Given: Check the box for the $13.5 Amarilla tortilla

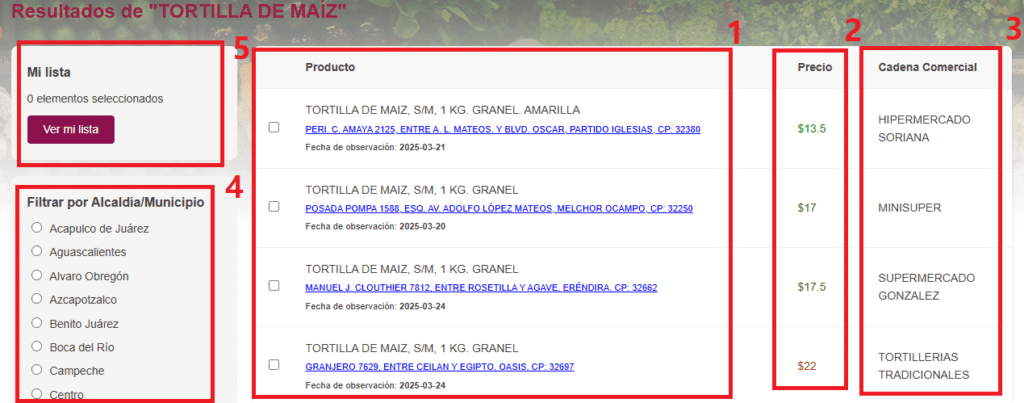Looking at the screenshot, I should [274, 128].
